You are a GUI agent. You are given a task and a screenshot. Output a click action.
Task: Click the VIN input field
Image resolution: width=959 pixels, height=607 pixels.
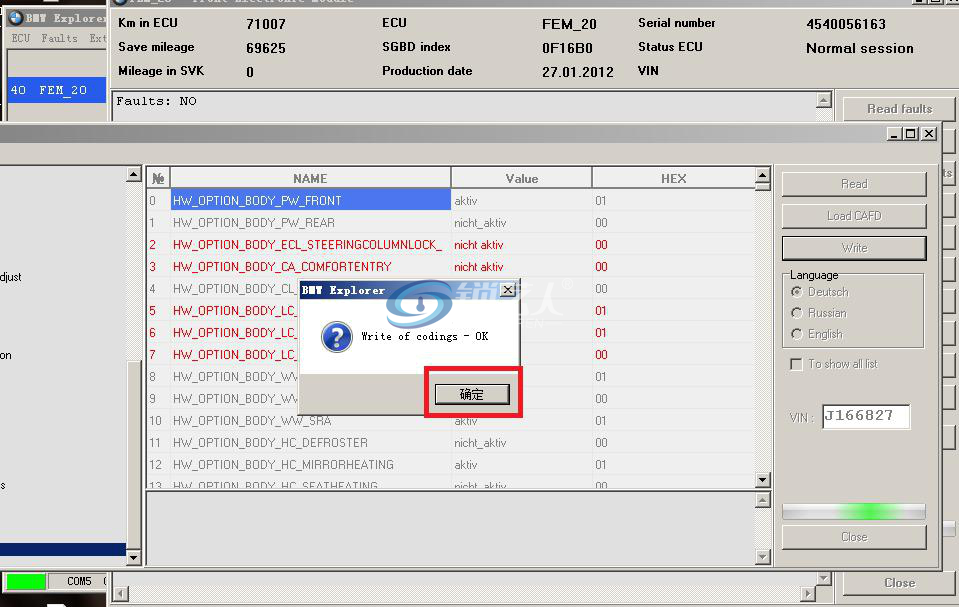pyautogui.click(x=865, y=416)
